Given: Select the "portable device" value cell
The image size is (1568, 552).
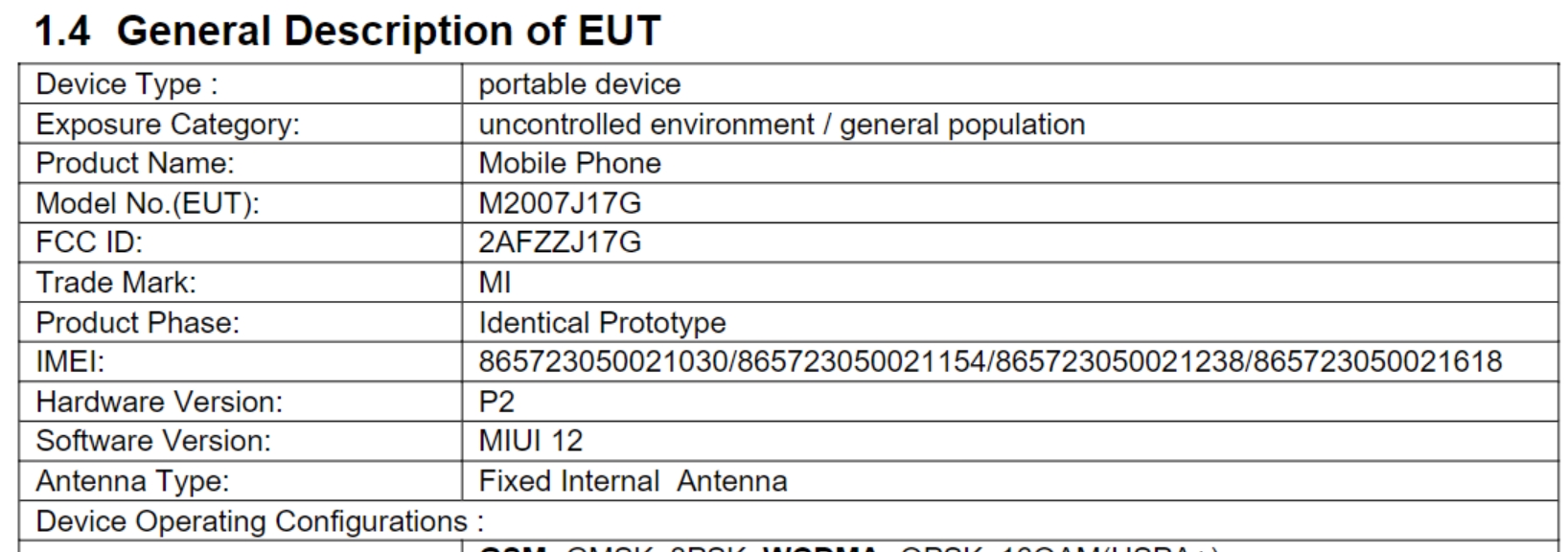Looking at the screenshot, I should tap(579, 84).
